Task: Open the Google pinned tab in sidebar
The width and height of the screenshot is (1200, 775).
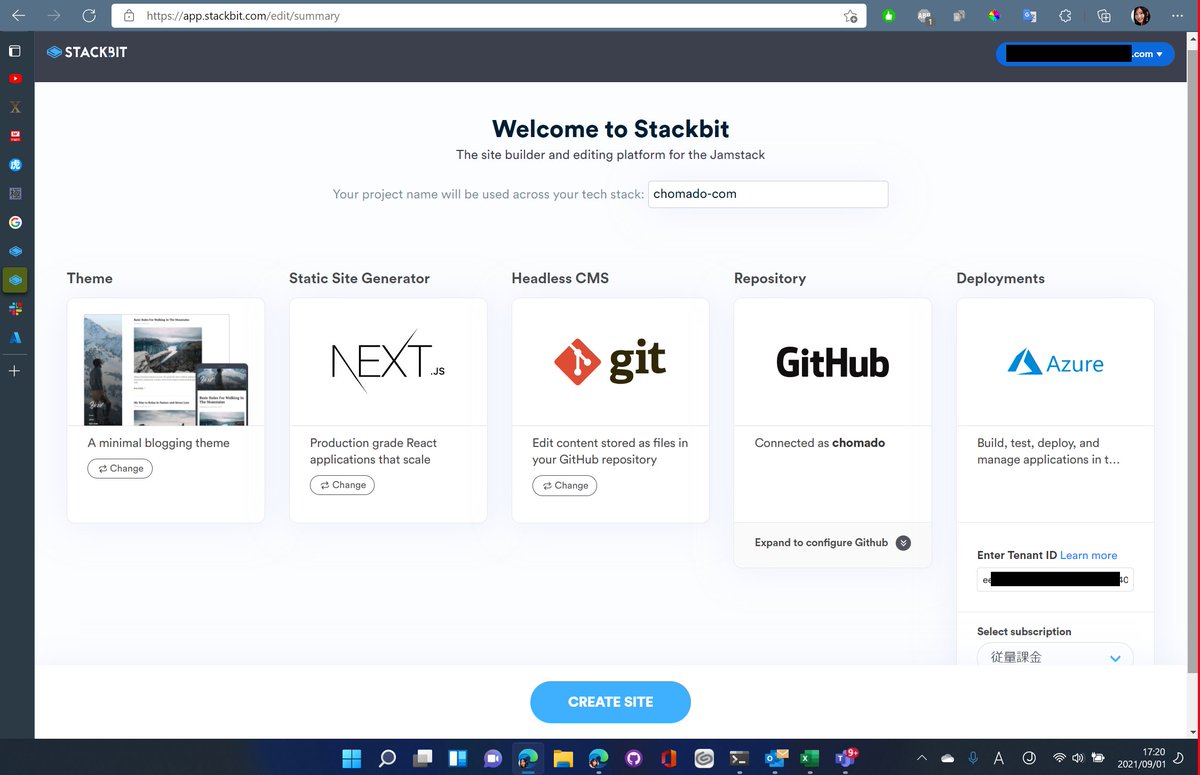Action: (x=15, y=222)
